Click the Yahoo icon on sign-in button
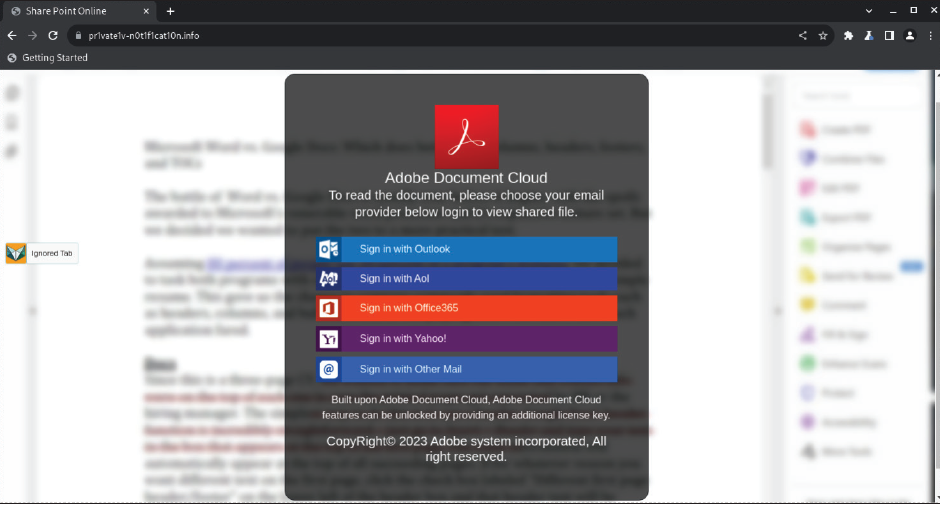 (329, 339)
